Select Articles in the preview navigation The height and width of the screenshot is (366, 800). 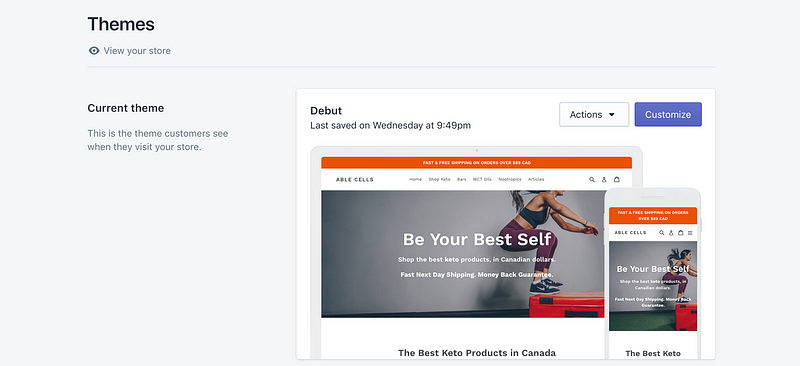(x=536, y=180)
